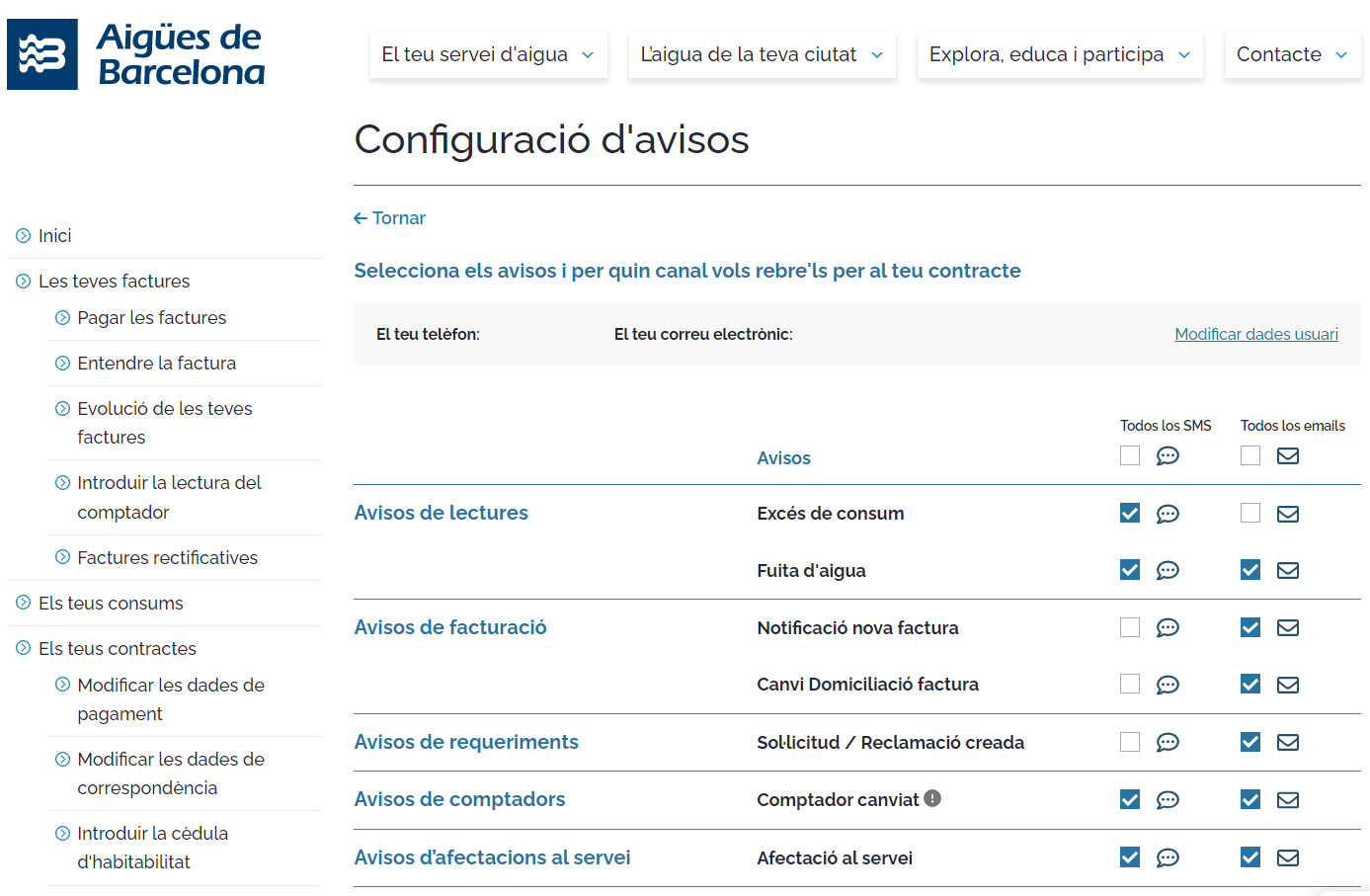Screen dimensions: 1370x896
Task: Open Entendre la factura page
Action: point(157,363)
